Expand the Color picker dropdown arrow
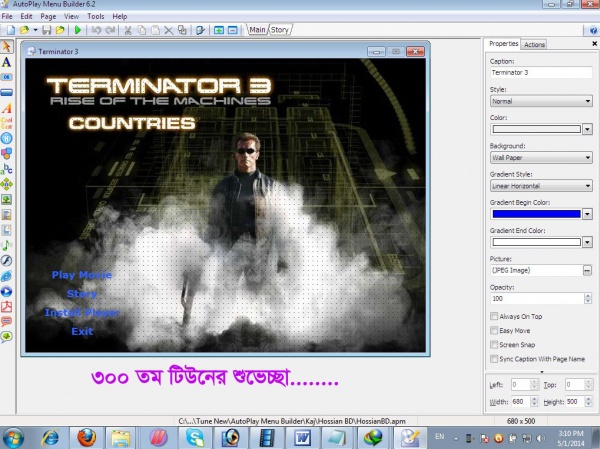Screen dimensions: 600x449 (x=587, y=129)
